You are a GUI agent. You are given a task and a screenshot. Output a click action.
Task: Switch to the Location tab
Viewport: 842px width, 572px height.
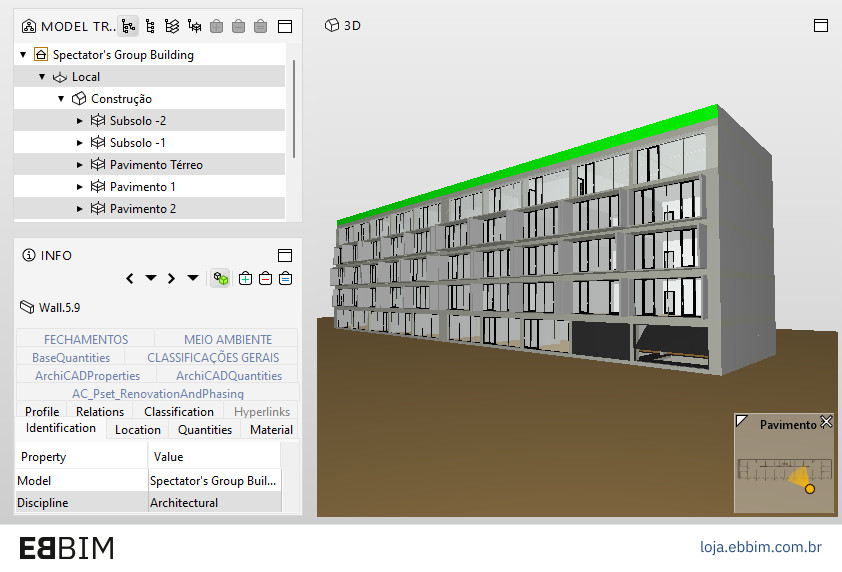[137, 430]
